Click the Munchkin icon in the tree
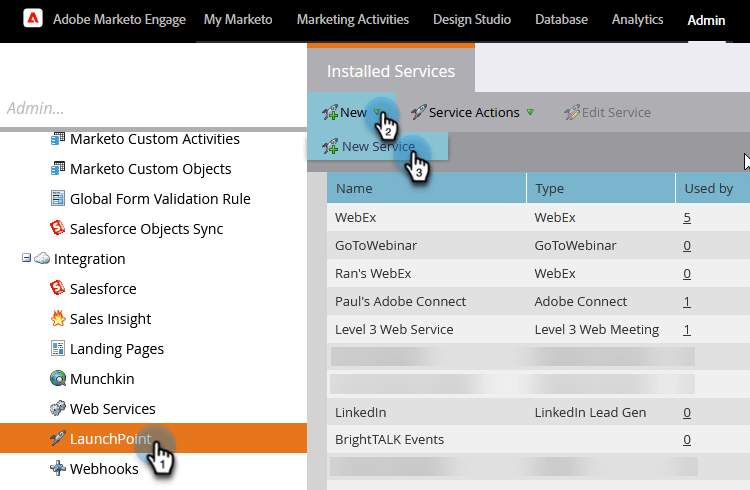The height and width of the screenshot is (490, 750). pyautogui.click(x=58, y=379)
